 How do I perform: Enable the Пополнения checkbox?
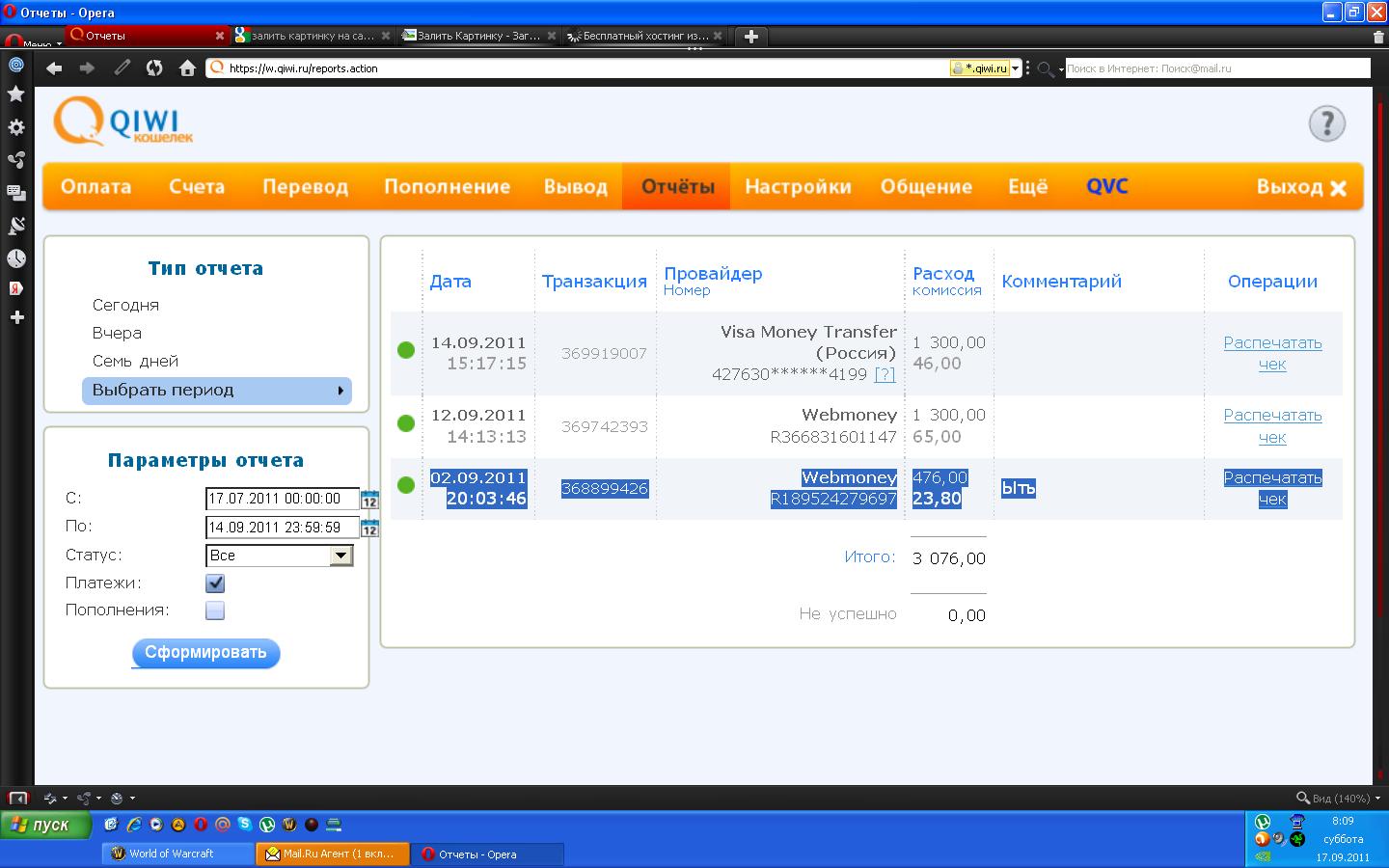[x=215, y=610]
